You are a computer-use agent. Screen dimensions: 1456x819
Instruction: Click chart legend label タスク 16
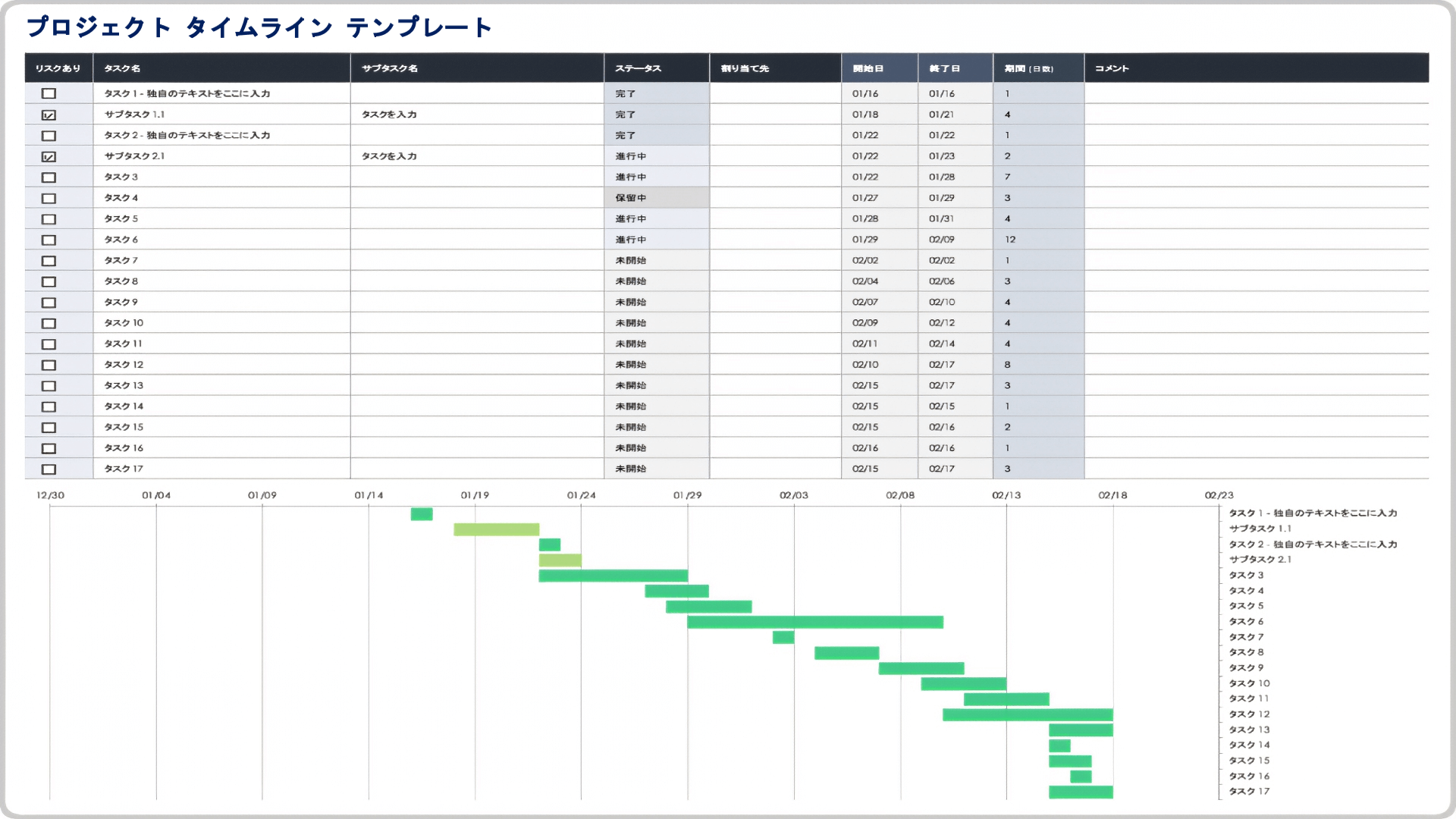1249,776
